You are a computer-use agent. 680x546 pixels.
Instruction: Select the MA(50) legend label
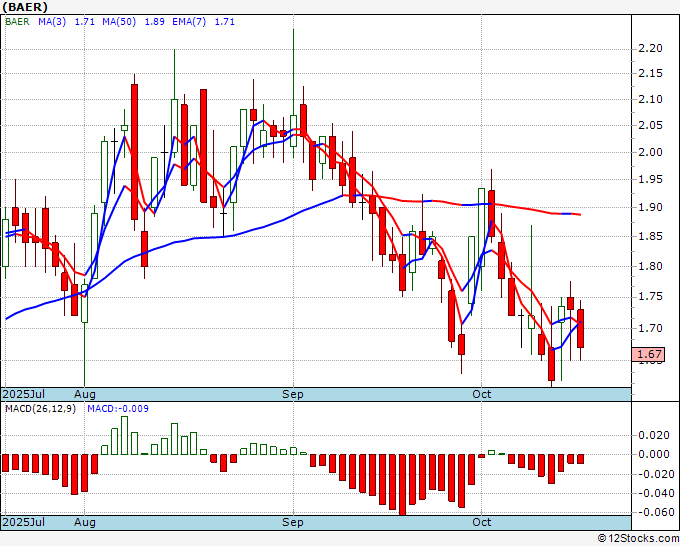pos(119,22)
